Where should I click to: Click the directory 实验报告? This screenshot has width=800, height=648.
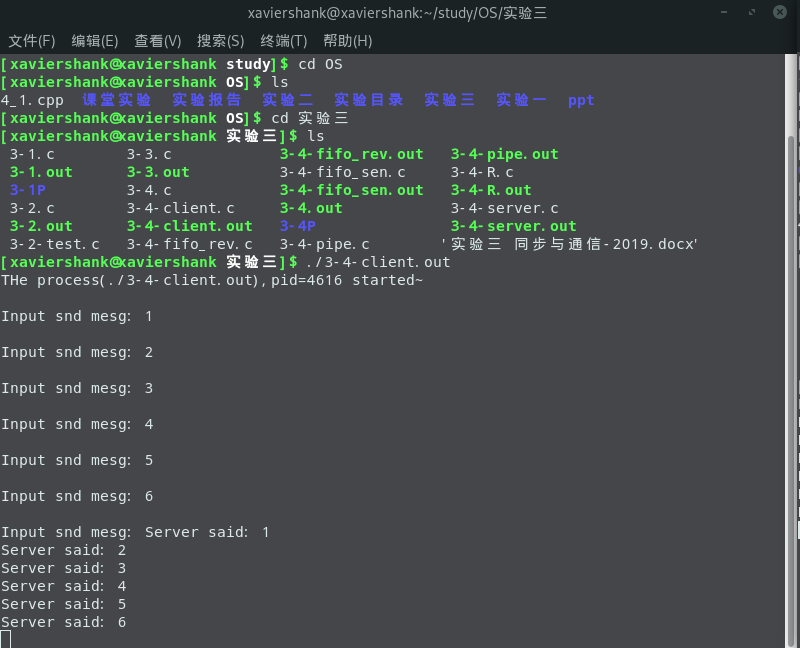pyautogui.click(x=207, y=99)
